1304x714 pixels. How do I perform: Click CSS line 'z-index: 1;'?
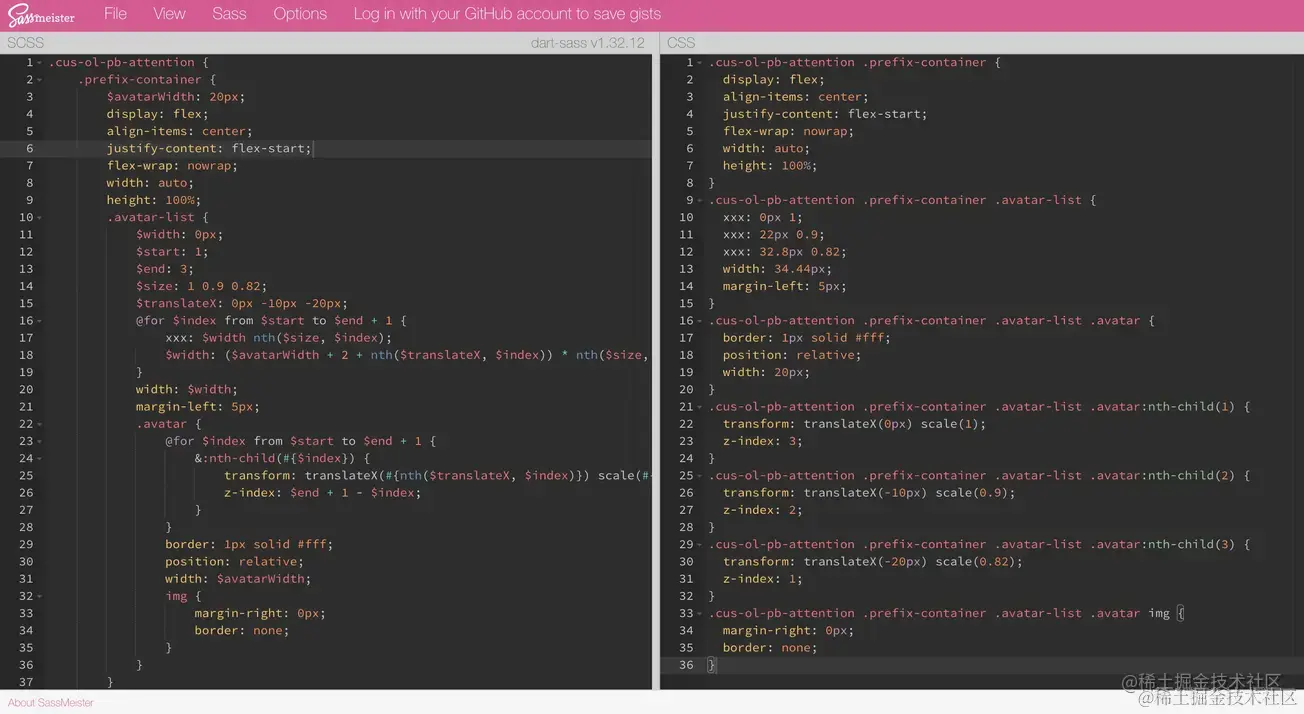tap(763, 579)
